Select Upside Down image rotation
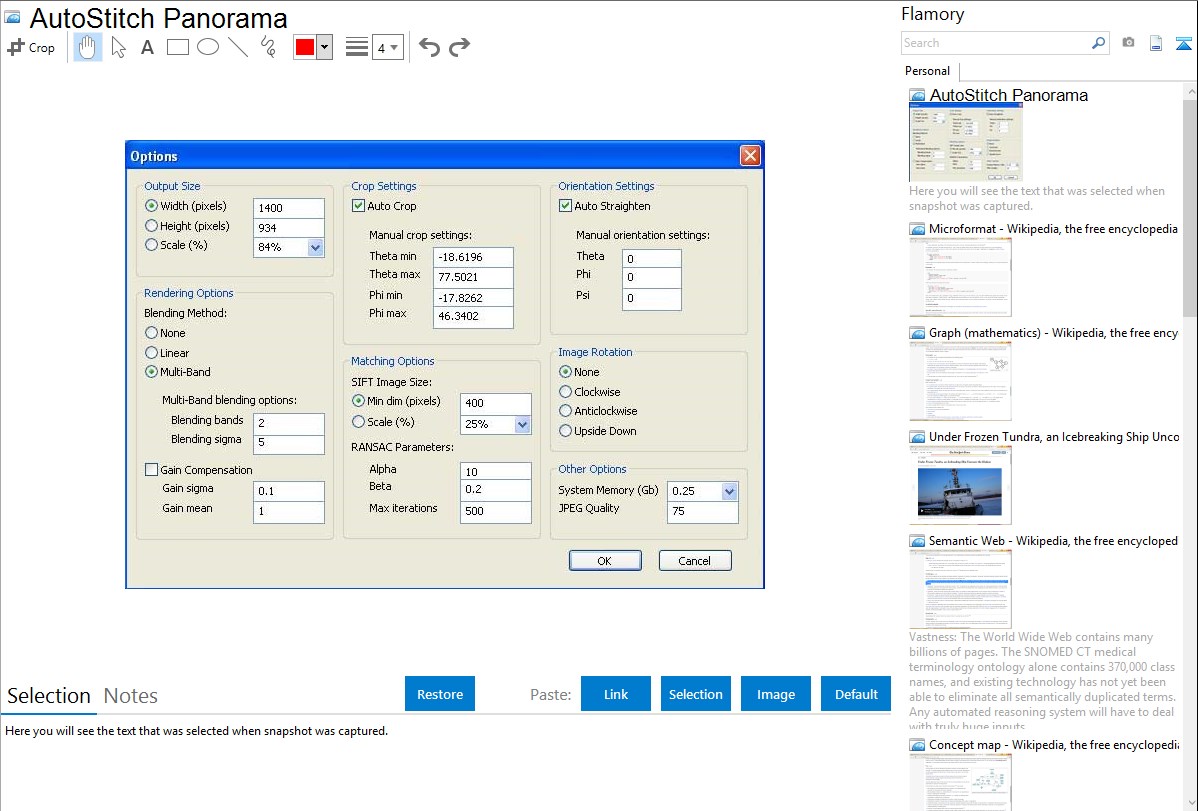This screenshot has width=1198, height=811. [565, 430]
